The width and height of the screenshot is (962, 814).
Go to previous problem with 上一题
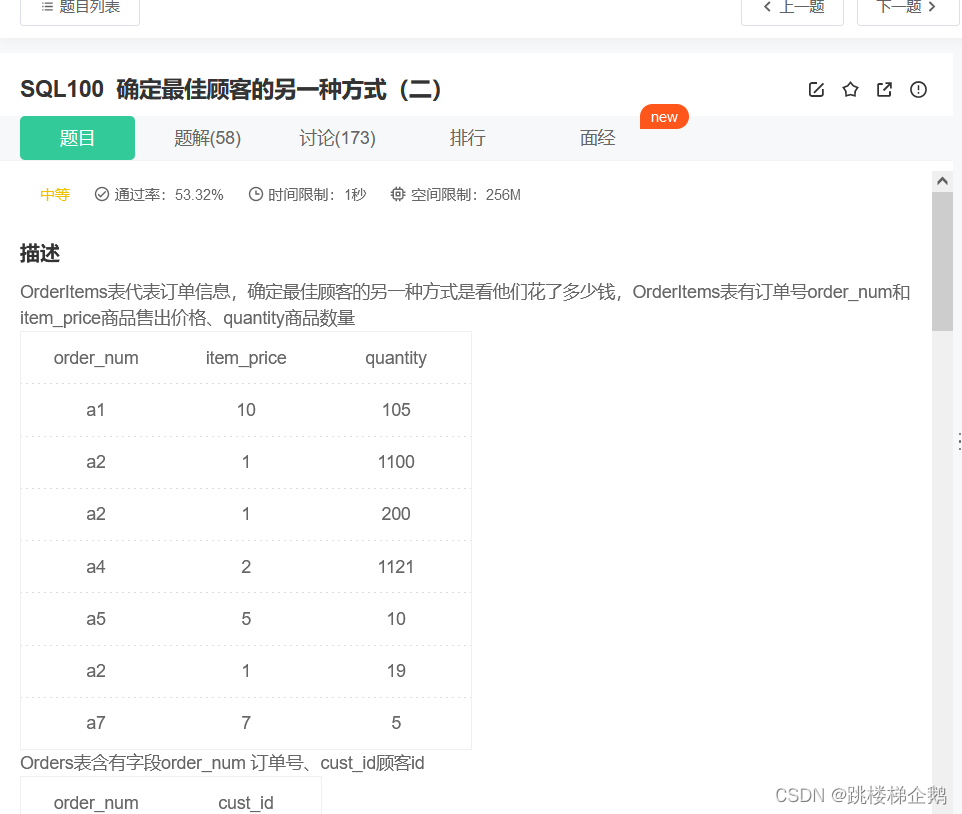(x=792, y=9)
